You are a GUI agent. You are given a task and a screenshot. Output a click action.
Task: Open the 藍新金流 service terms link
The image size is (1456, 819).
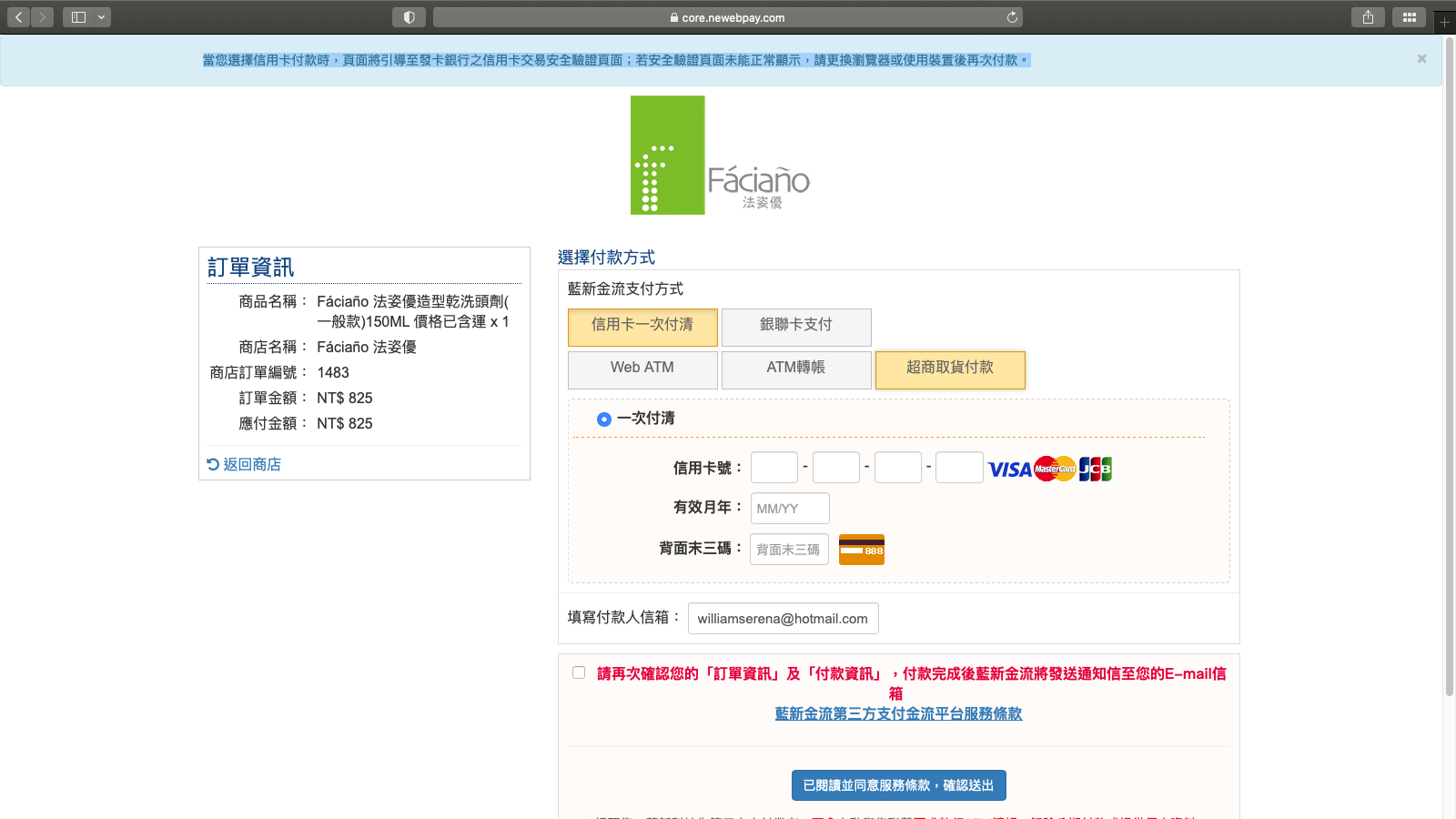point(898,714)
